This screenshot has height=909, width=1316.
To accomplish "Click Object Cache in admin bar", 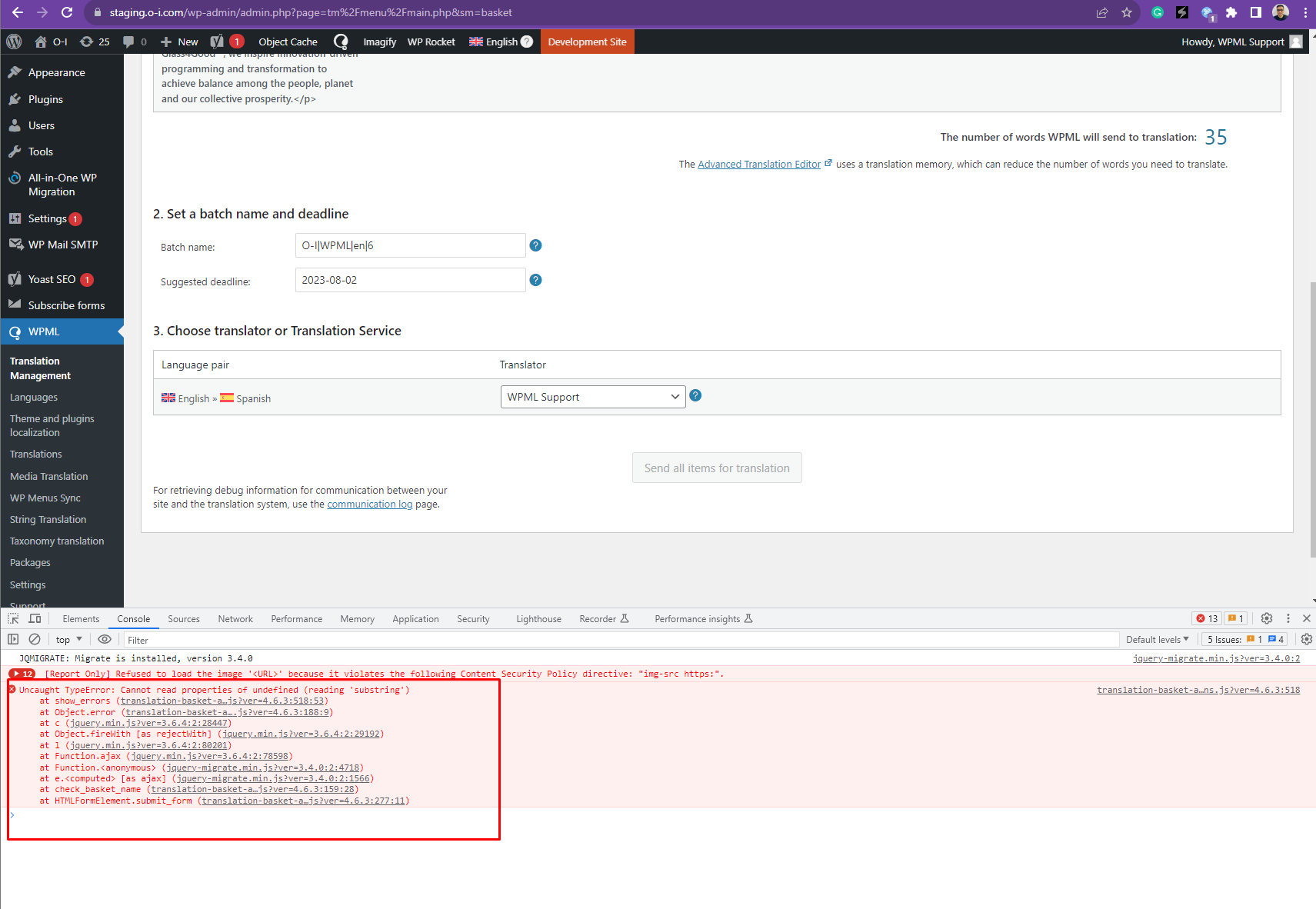I will 288,42.
